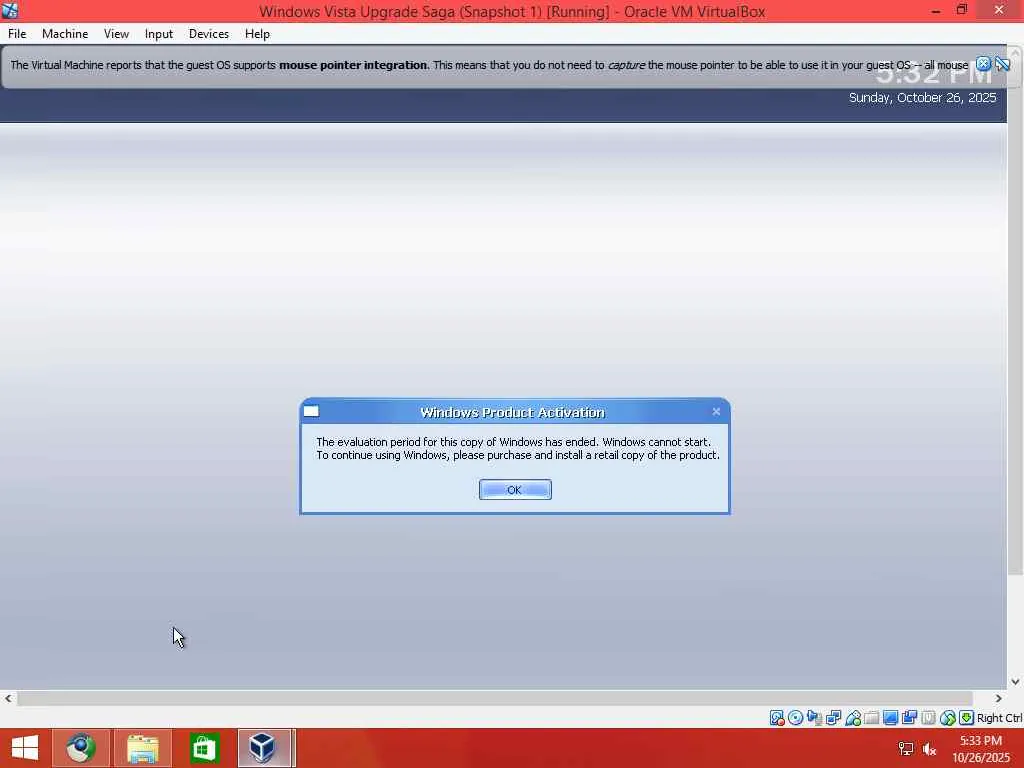Click the optical disc status icon

click(795, 718)
